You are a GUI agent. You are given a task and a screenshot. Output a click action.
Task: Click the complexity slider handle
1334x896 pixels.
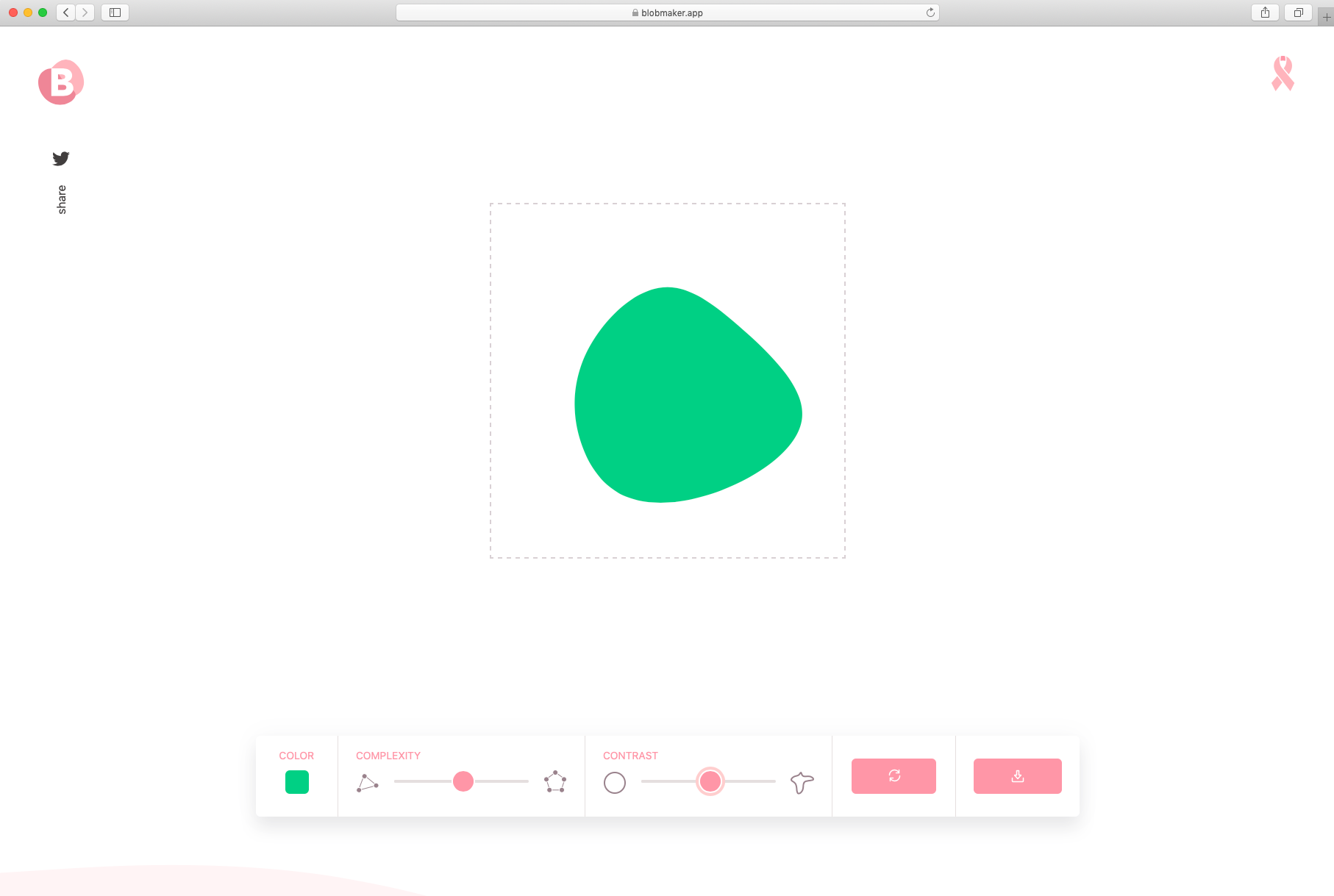click(x=463, y=781)
